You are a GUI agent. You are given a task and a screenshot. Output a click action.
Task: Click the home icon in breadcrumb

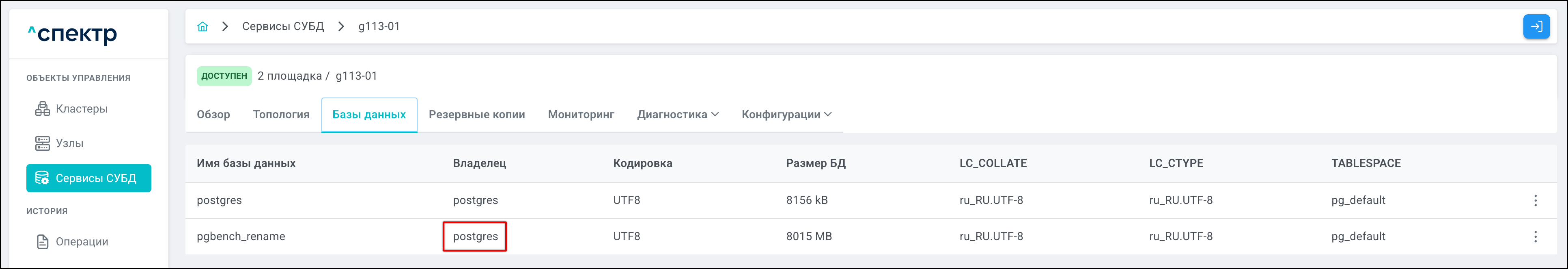tap(203, 27)
